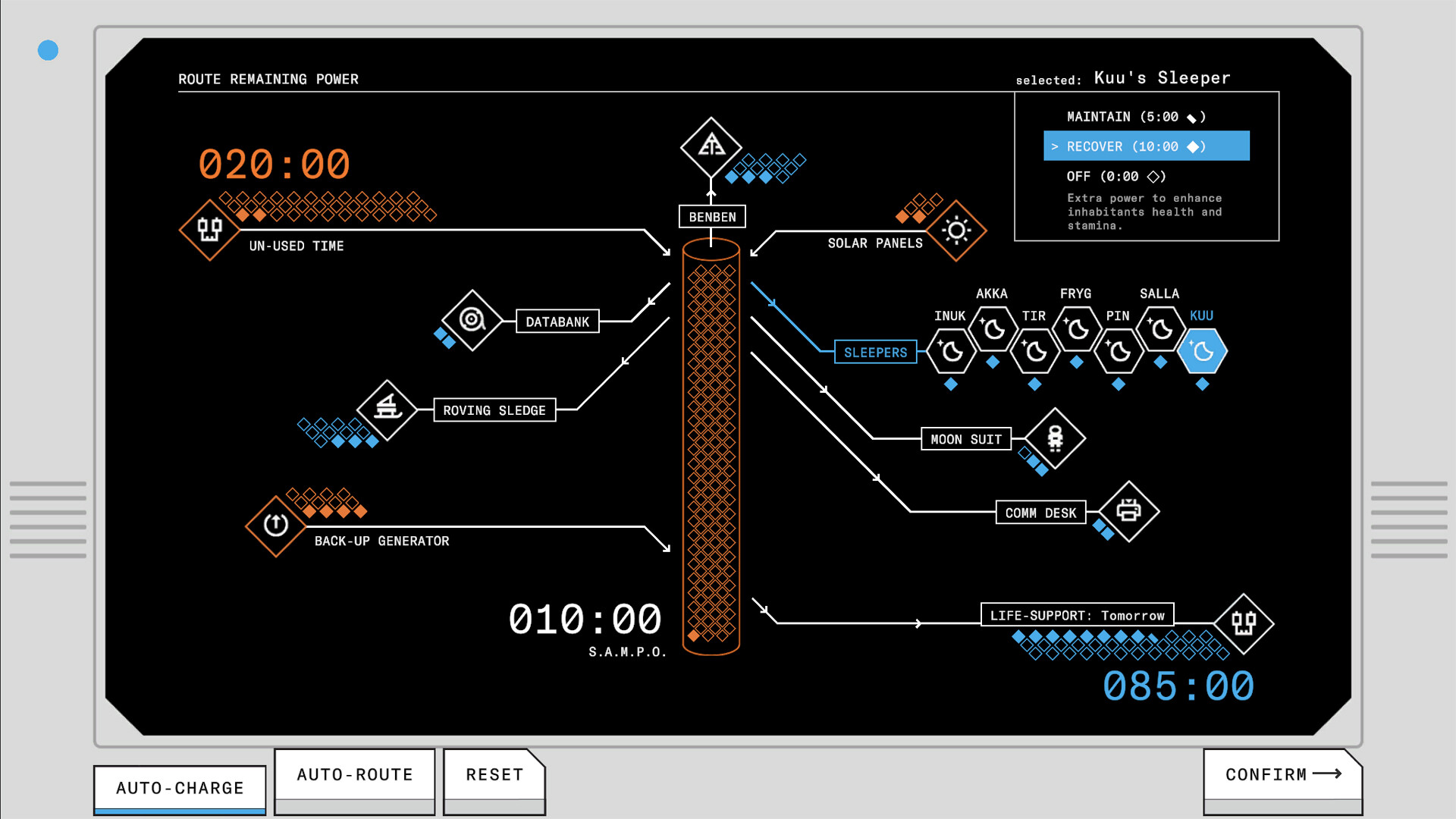Click the Solar Panels sun icon

click(956, 230)
